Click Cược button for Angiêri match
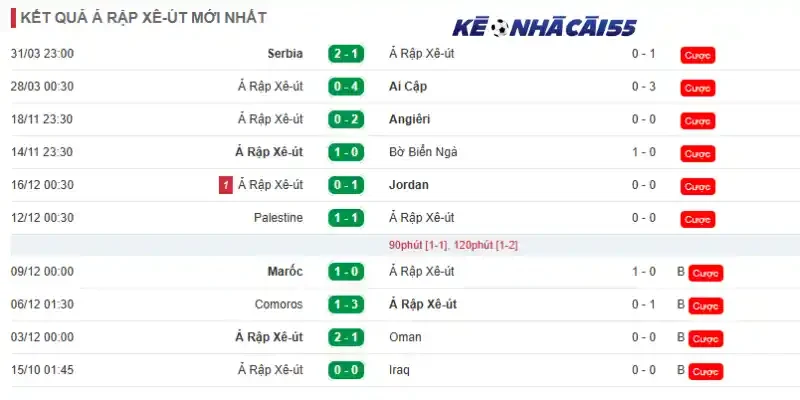Screen dimensions: 800x400 click(697, 121)
